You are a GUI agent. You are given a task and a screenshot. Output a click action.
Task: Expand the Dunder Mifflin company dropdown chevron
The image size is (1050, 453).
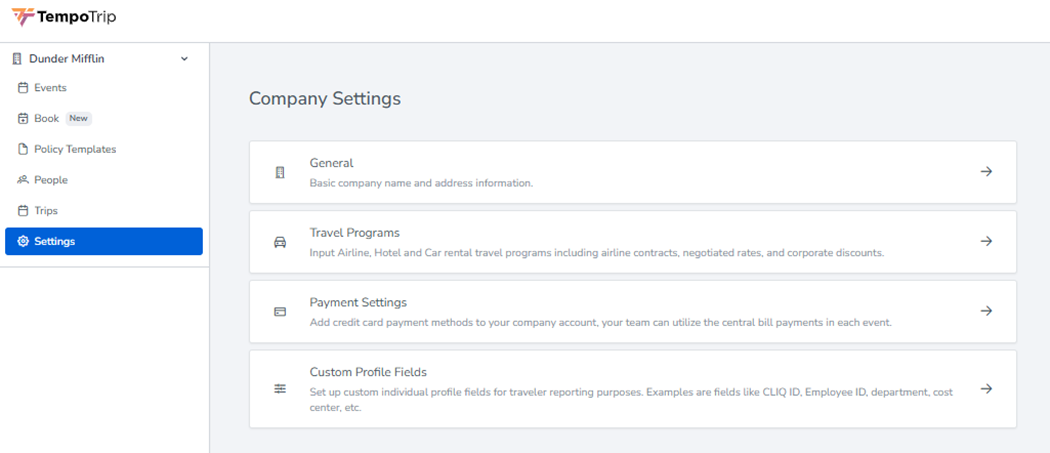click(x=184, y=59)
